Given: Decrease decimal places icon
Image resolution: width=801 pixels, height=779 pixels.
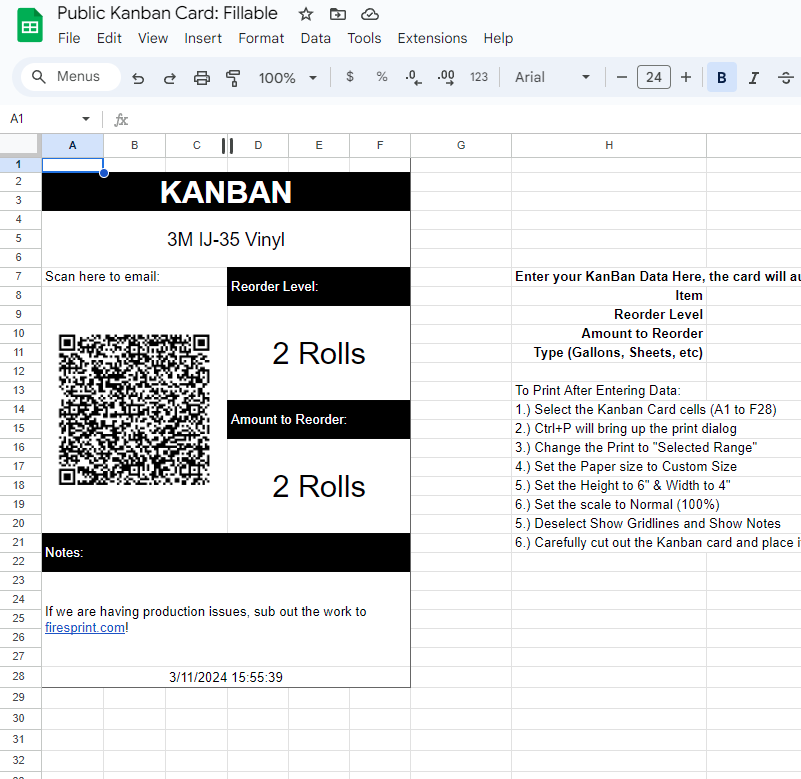Looking at the screenshot, I should pyautogui.click(x=413, y=78).
